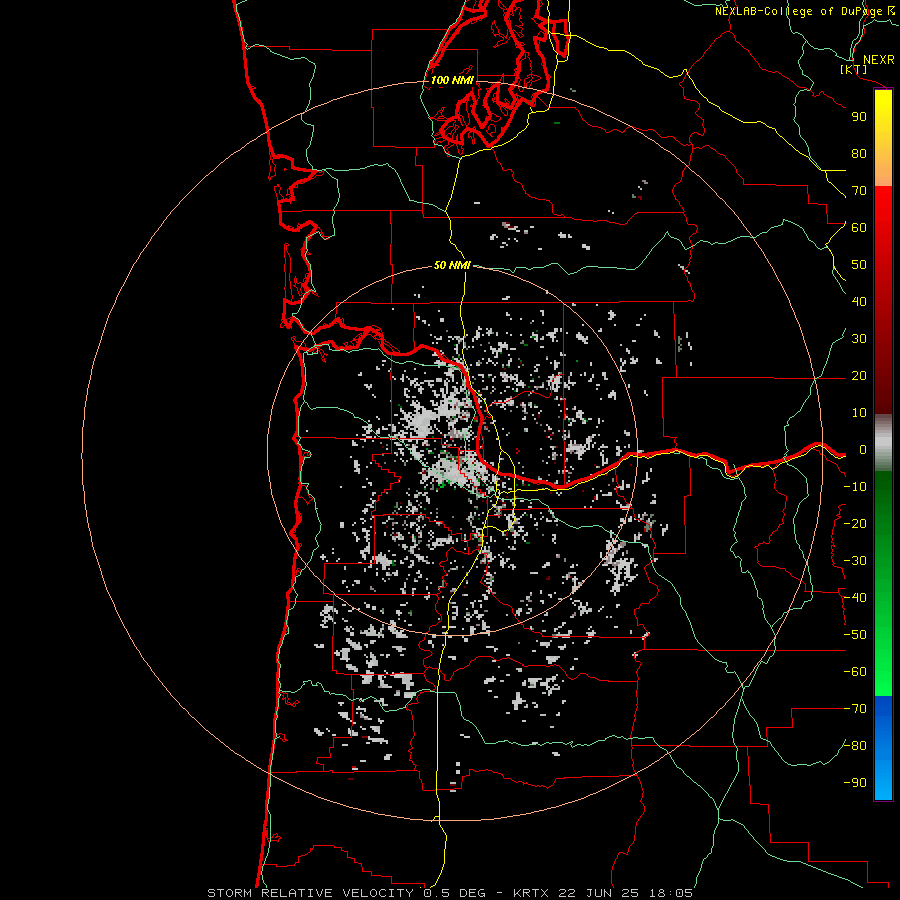Click the 90 value on the velocity scale

pos(859,117)
